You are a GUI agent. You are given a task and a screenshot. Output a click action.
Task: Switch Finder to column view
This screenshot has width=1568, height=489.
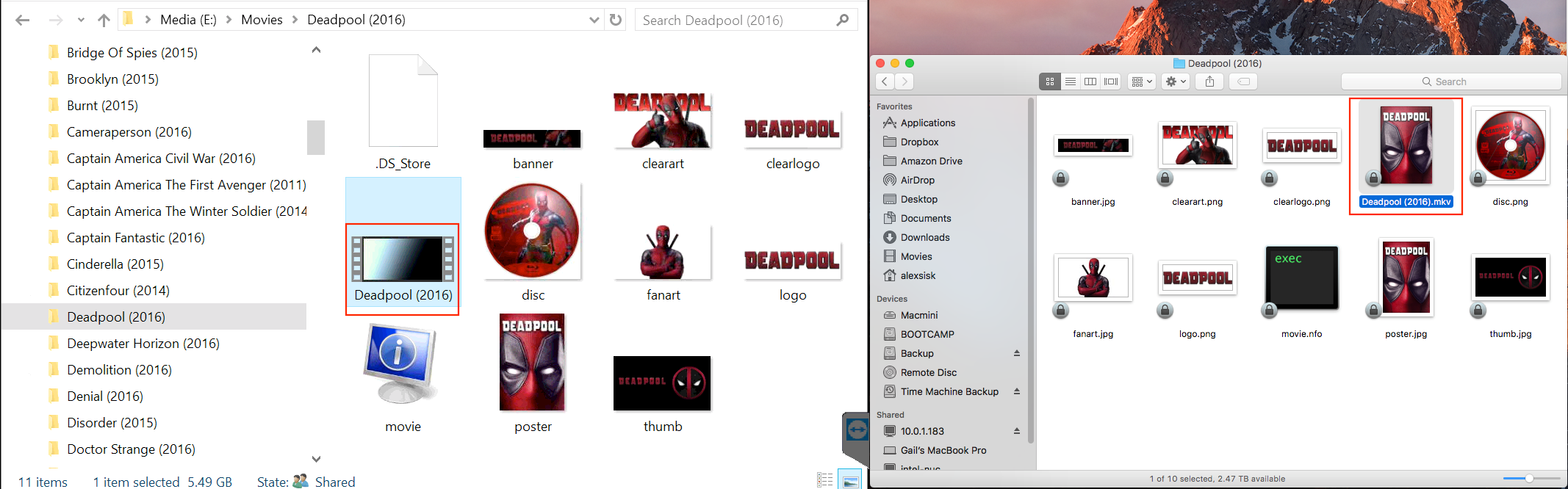click(1090, 81)
